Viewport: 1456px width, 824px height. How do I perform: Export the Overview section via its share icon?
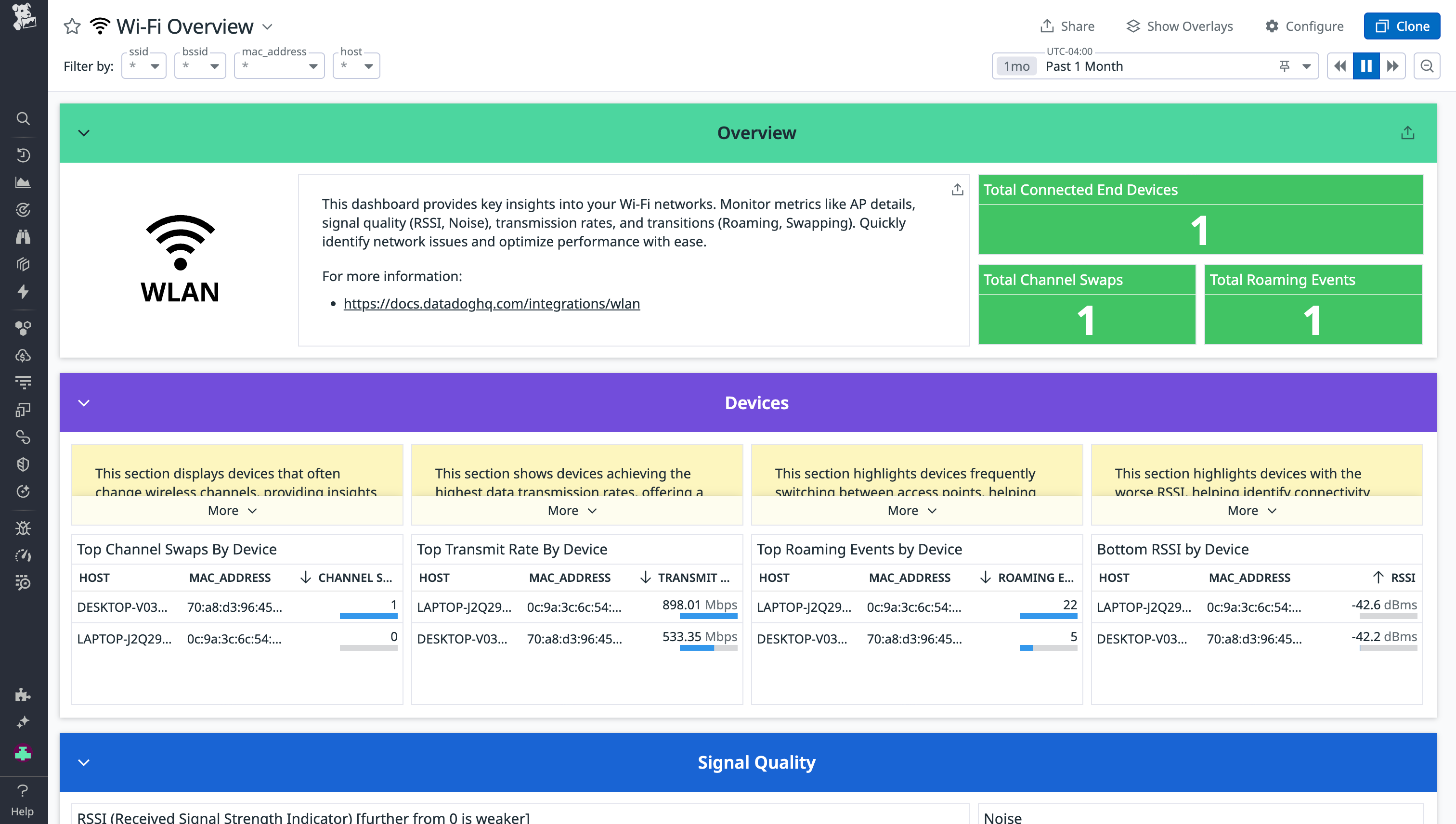click(1408, 132)
